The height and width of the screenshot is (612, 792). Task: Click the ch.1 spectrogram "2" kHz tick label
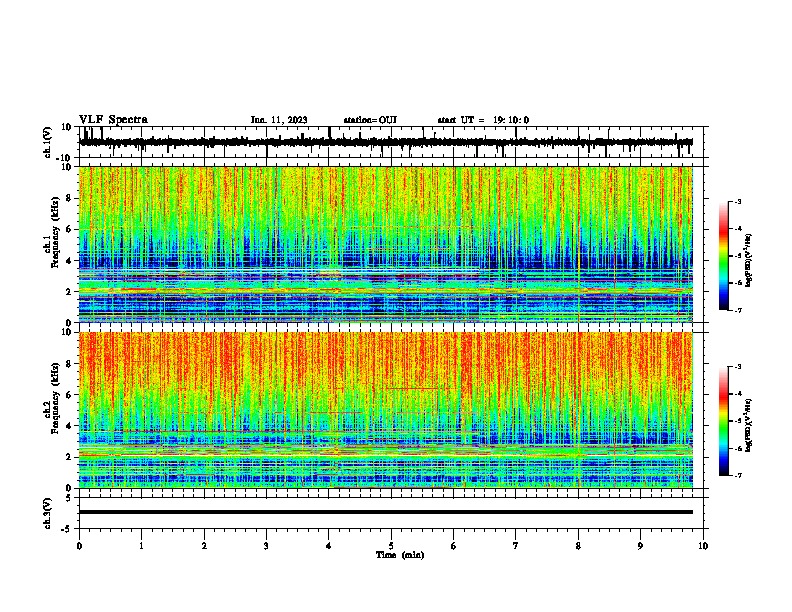tap(69, 292)
